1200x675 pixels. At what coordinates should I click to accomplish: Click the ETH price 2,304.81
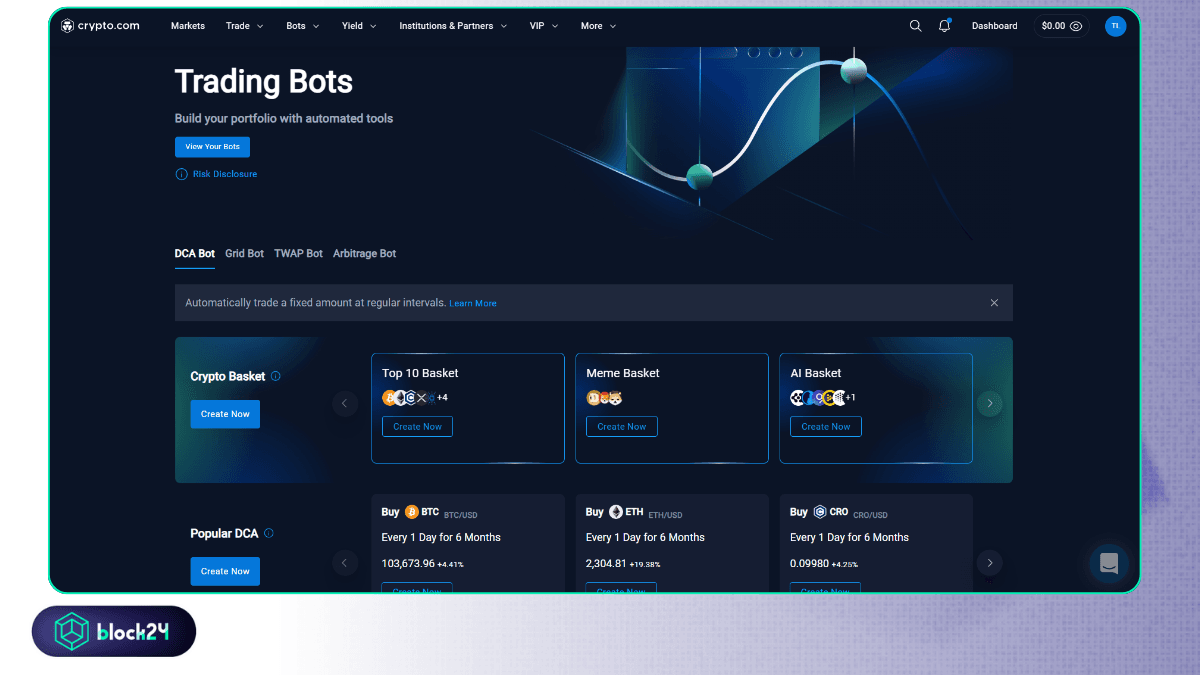(606, 563)
